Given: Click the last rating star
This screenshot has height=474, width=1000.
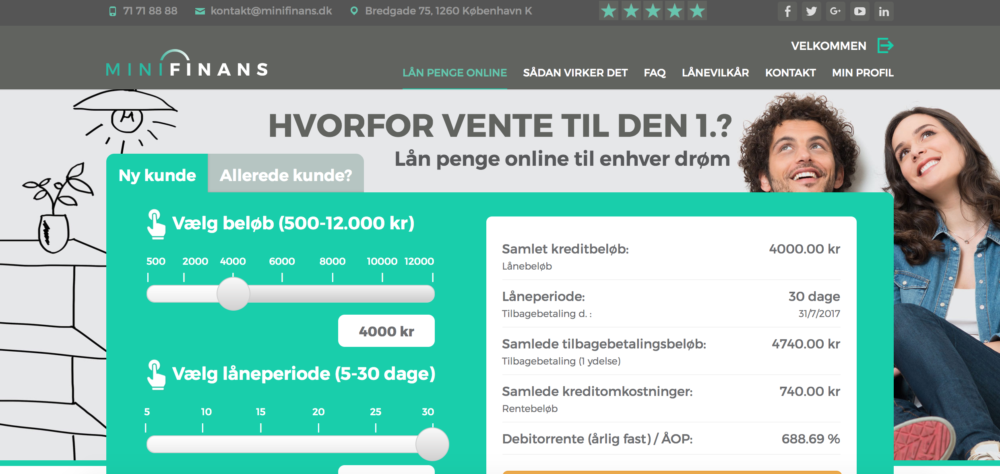Looking at the screenshot, I should [697, 11].
